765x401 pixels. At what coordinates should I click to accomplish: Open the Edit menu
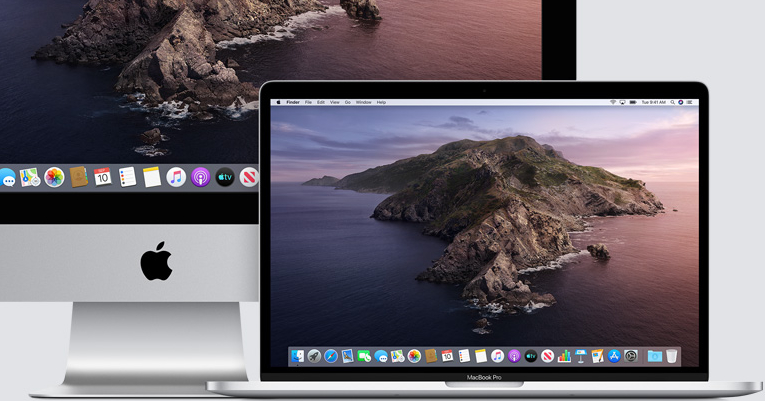(x=321, y=102)
